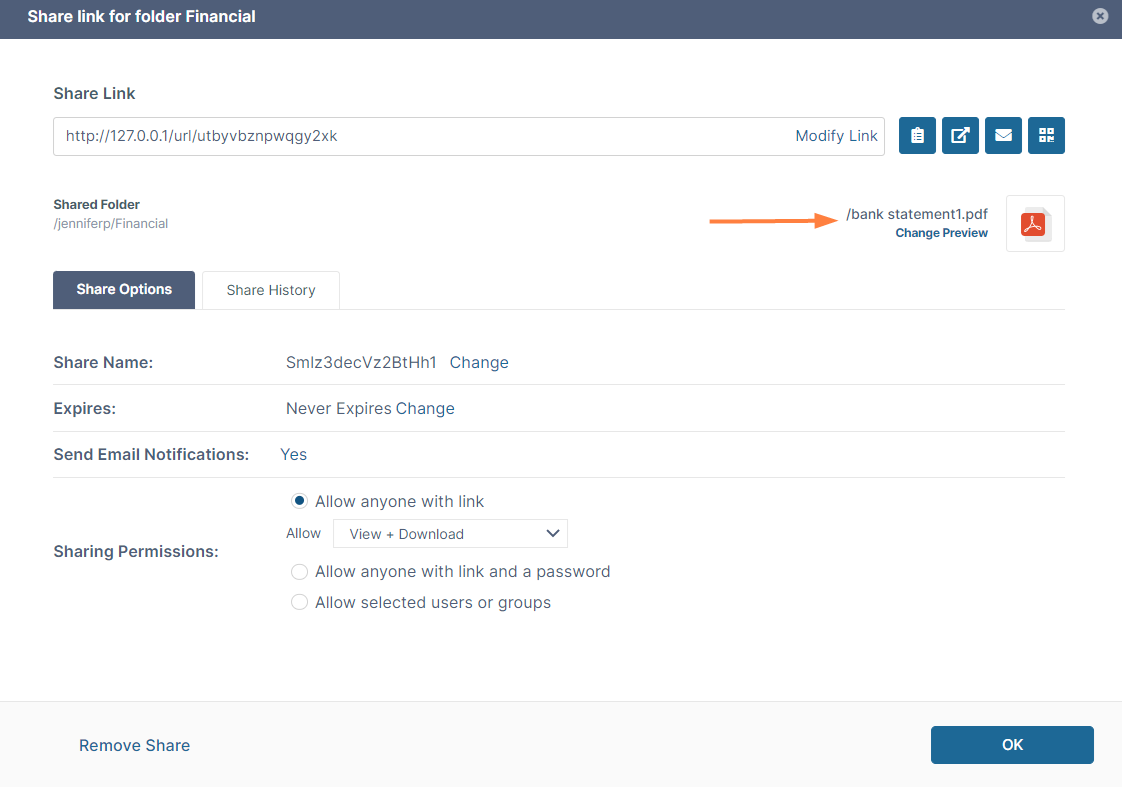Viewport: 1122px width, 787px height.
Task: Change the share name
Action: pyautogui.click(x=479, y=363)
